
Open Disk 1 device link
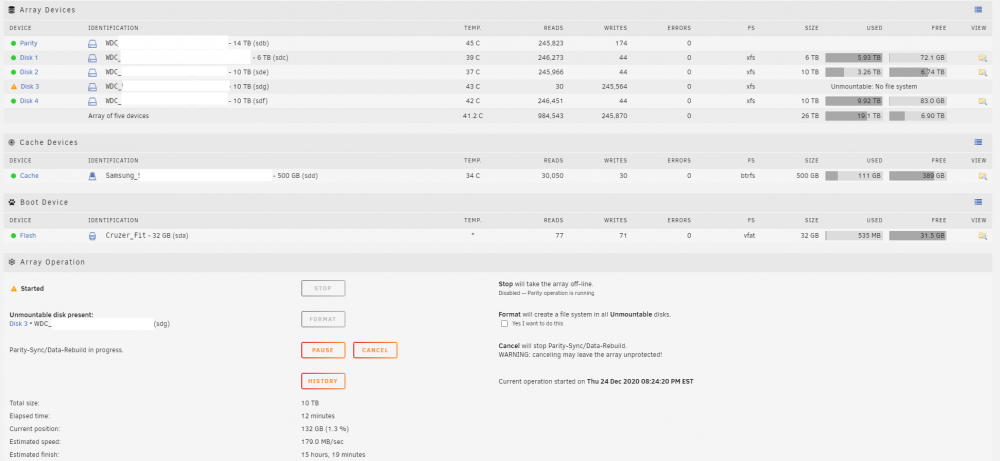click(29, 57)
